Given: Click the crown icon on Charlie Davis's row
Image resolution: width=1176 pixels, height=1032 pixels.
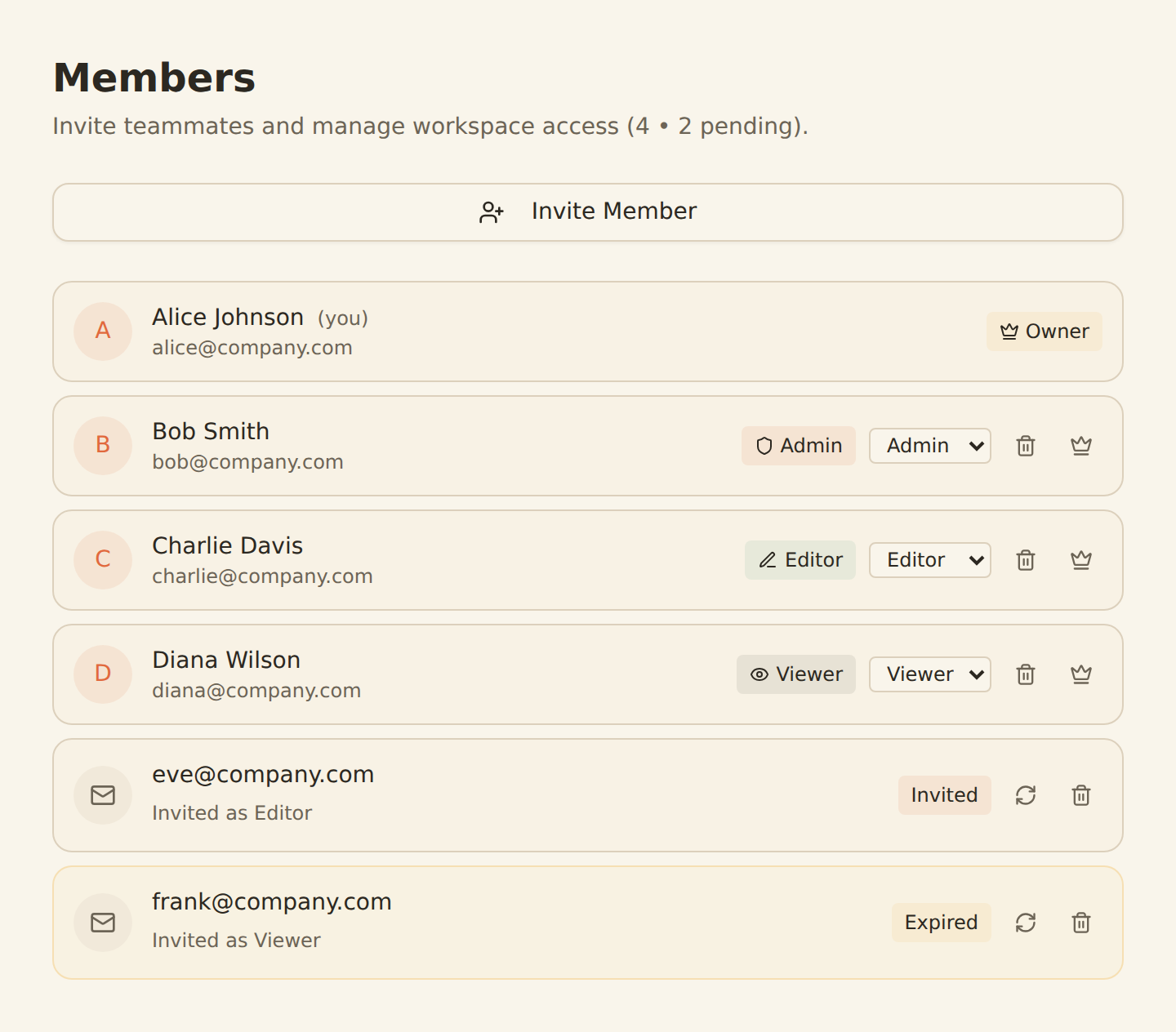Looking at the screenshot, I should 1081,560.
